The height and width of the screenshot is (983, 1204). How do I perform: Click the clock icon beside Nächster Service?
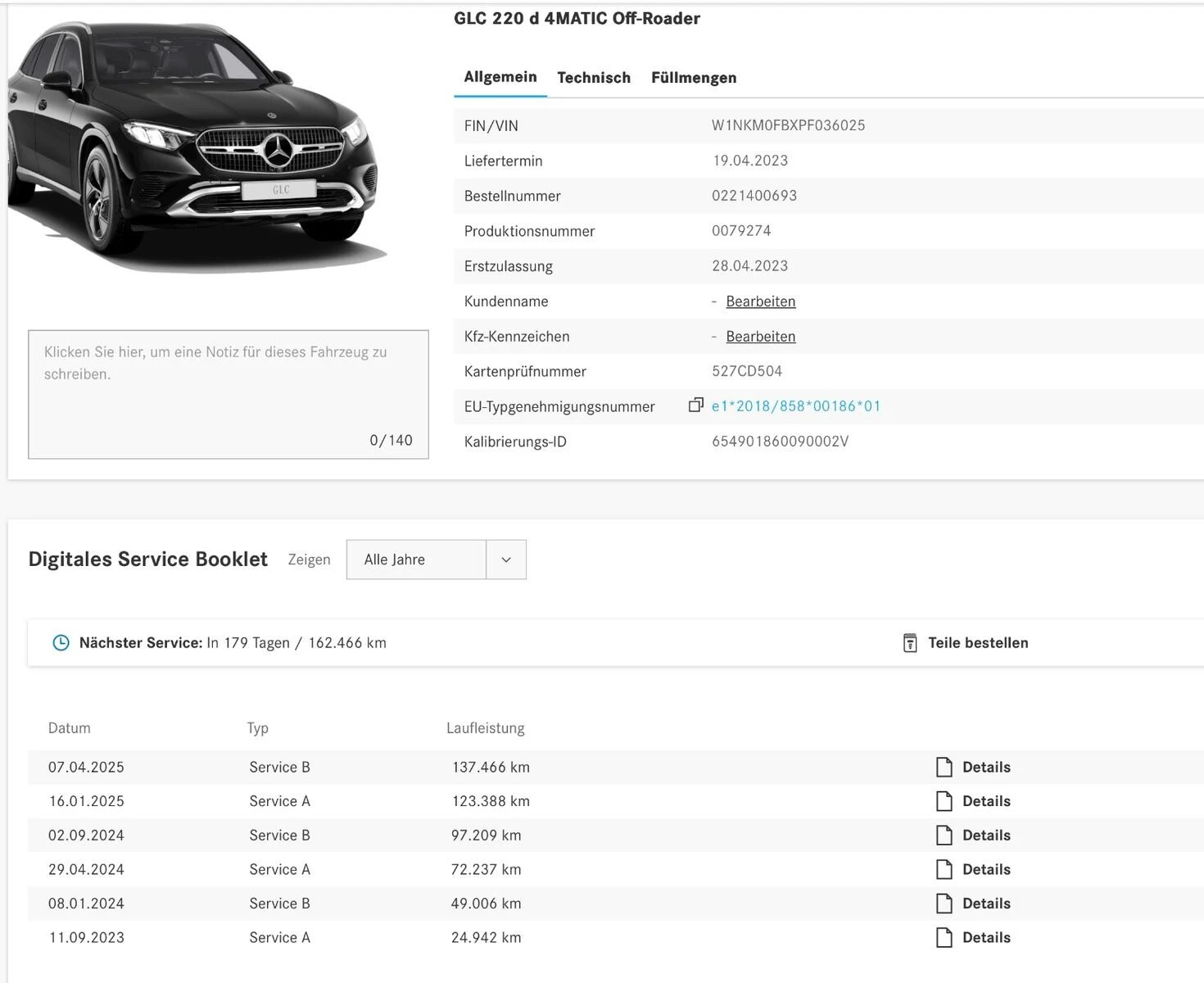(60, 642)
